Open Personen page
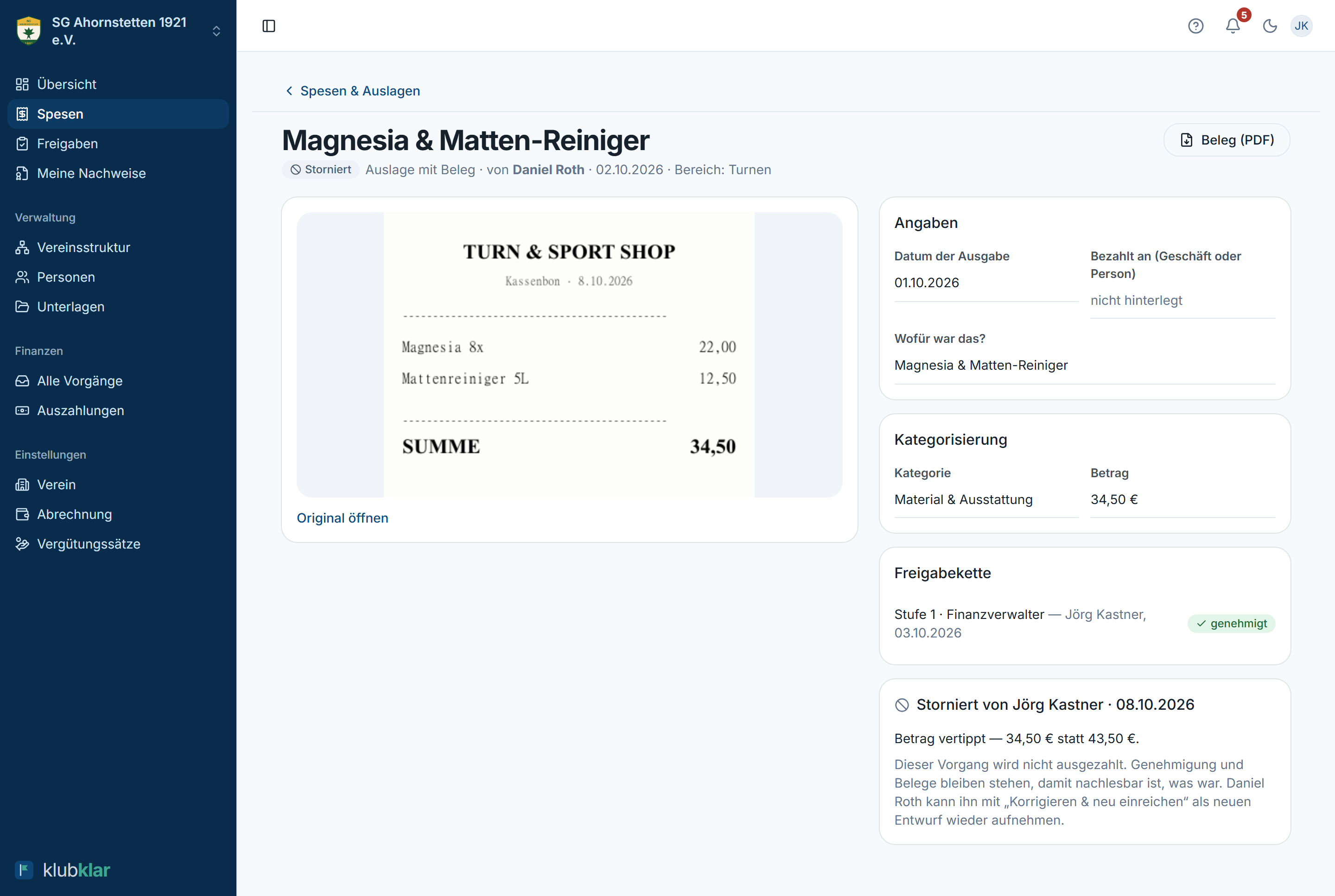Viewport: 1335px width, 896px height. (x=118, y=277)
